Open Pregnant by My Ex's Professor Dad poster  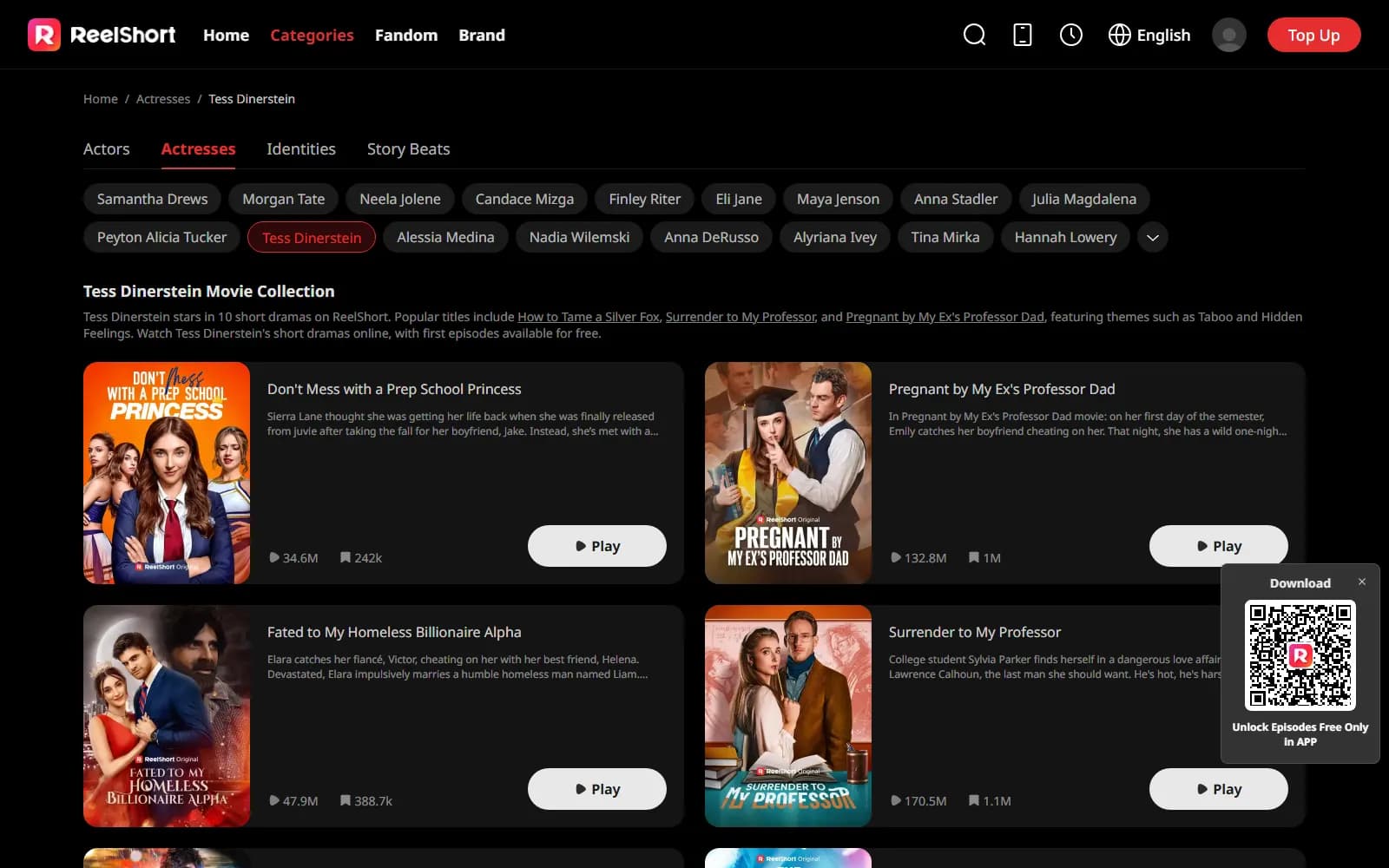click(788, 473)
